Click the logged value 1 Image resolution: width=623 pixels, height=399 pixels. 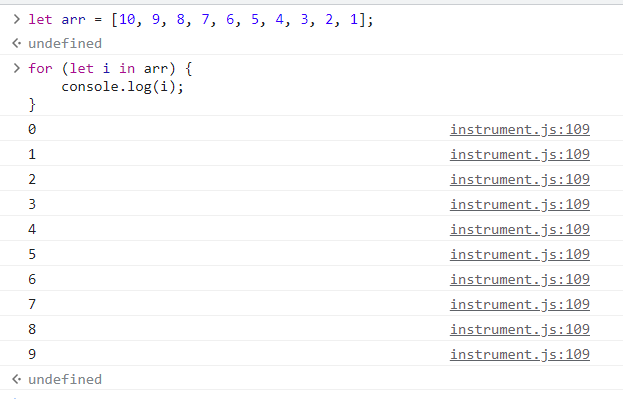point(32,155)
